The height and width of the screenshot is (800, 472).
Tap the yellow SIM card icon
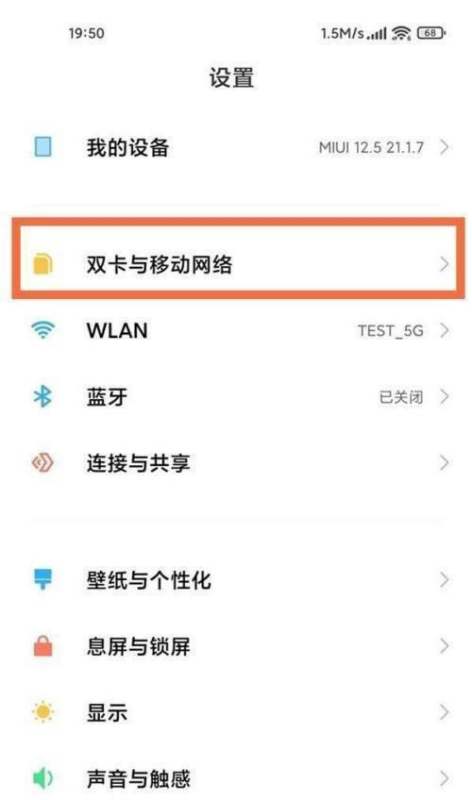(x=43, y=264)
